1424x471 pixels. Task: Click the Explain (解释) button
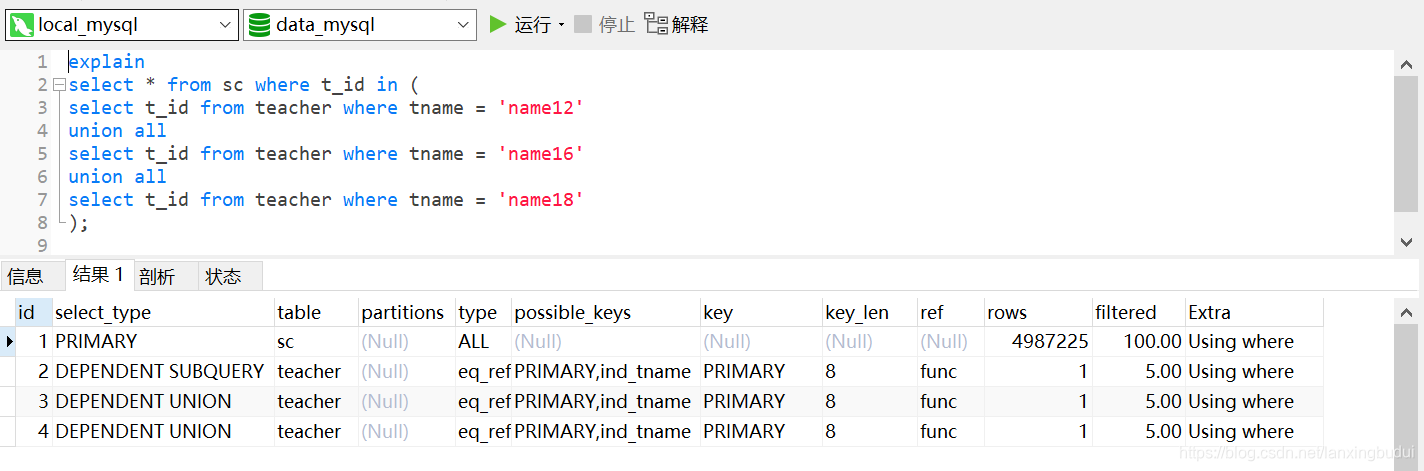(x=676, y=23)
